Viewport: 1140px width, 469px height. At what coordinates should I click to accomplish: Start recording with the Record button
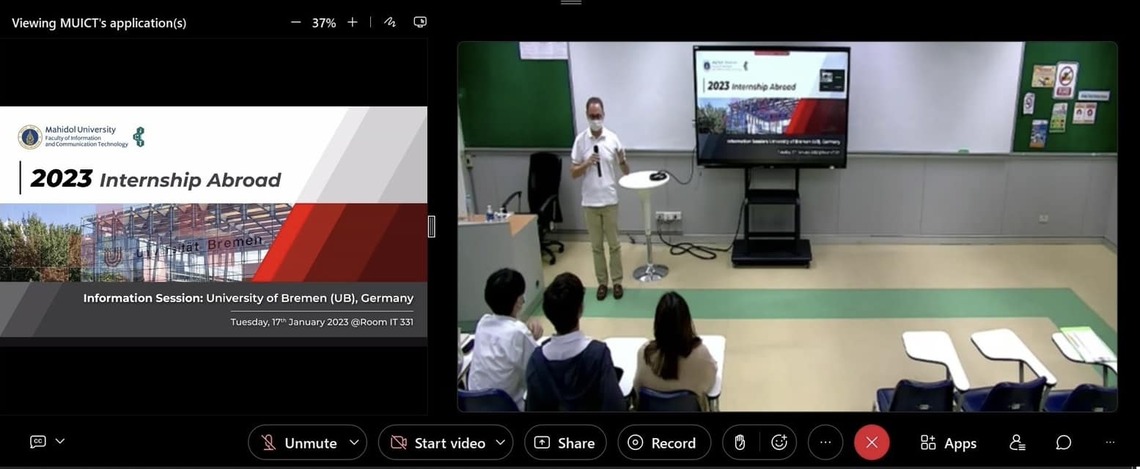click(663, 443)
